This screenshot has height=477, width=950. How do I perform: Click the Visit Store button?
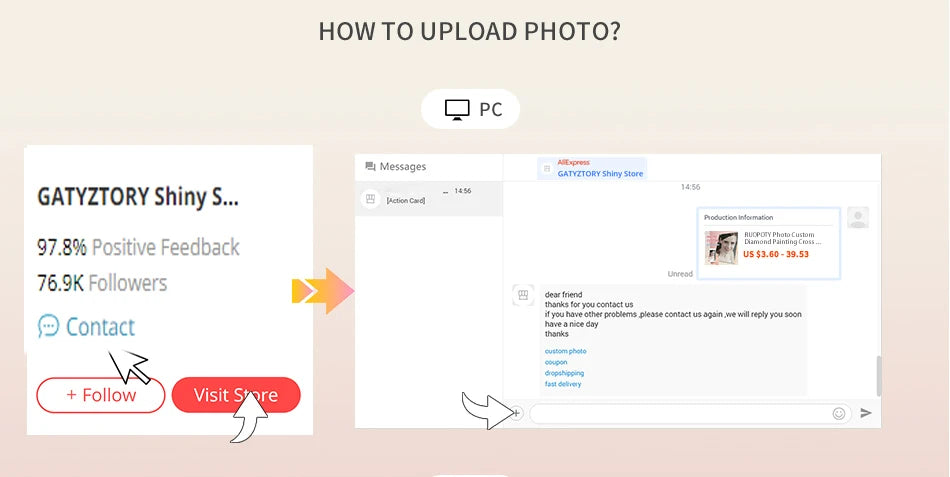(236, 395)
